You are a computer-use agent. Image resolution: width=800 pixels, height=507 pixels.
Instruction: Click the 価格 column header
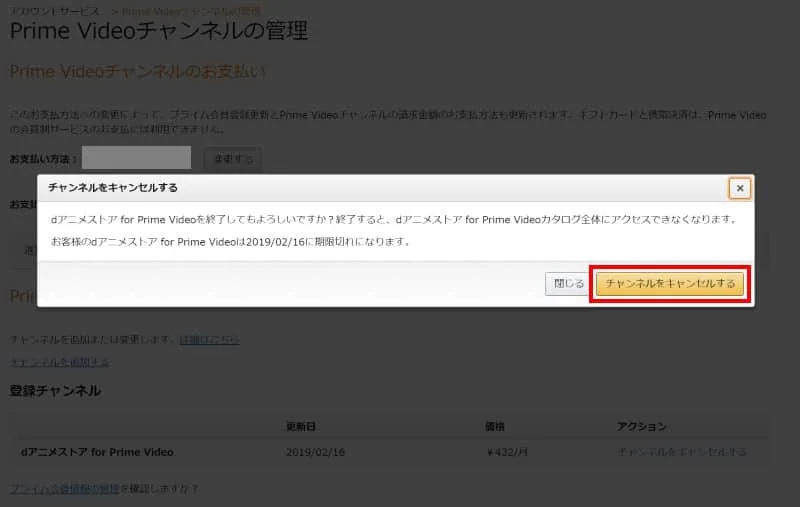click(x=494, y=426)
